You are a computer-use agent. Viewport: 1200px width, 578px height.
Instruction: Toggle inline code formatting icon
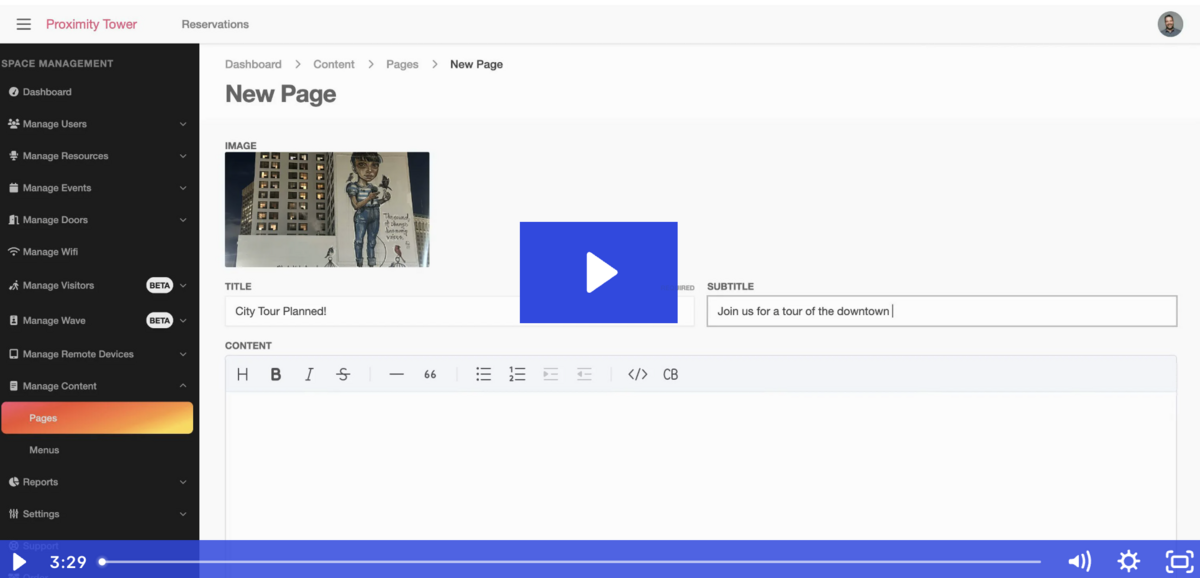tap(637, 375)
